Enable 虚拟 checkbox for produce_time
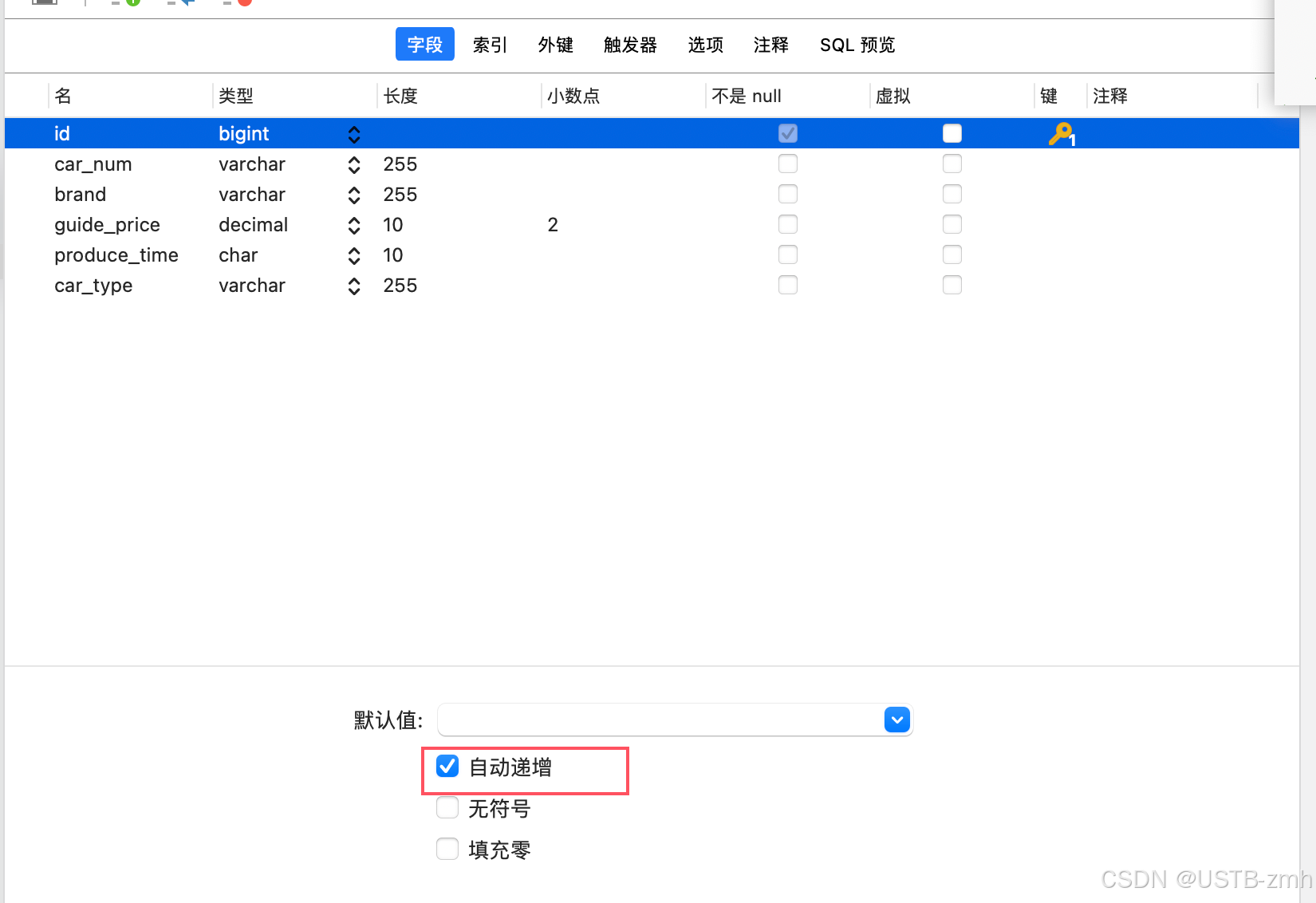This screenshot has height=903, width=1316. click(x=952, y=254)
